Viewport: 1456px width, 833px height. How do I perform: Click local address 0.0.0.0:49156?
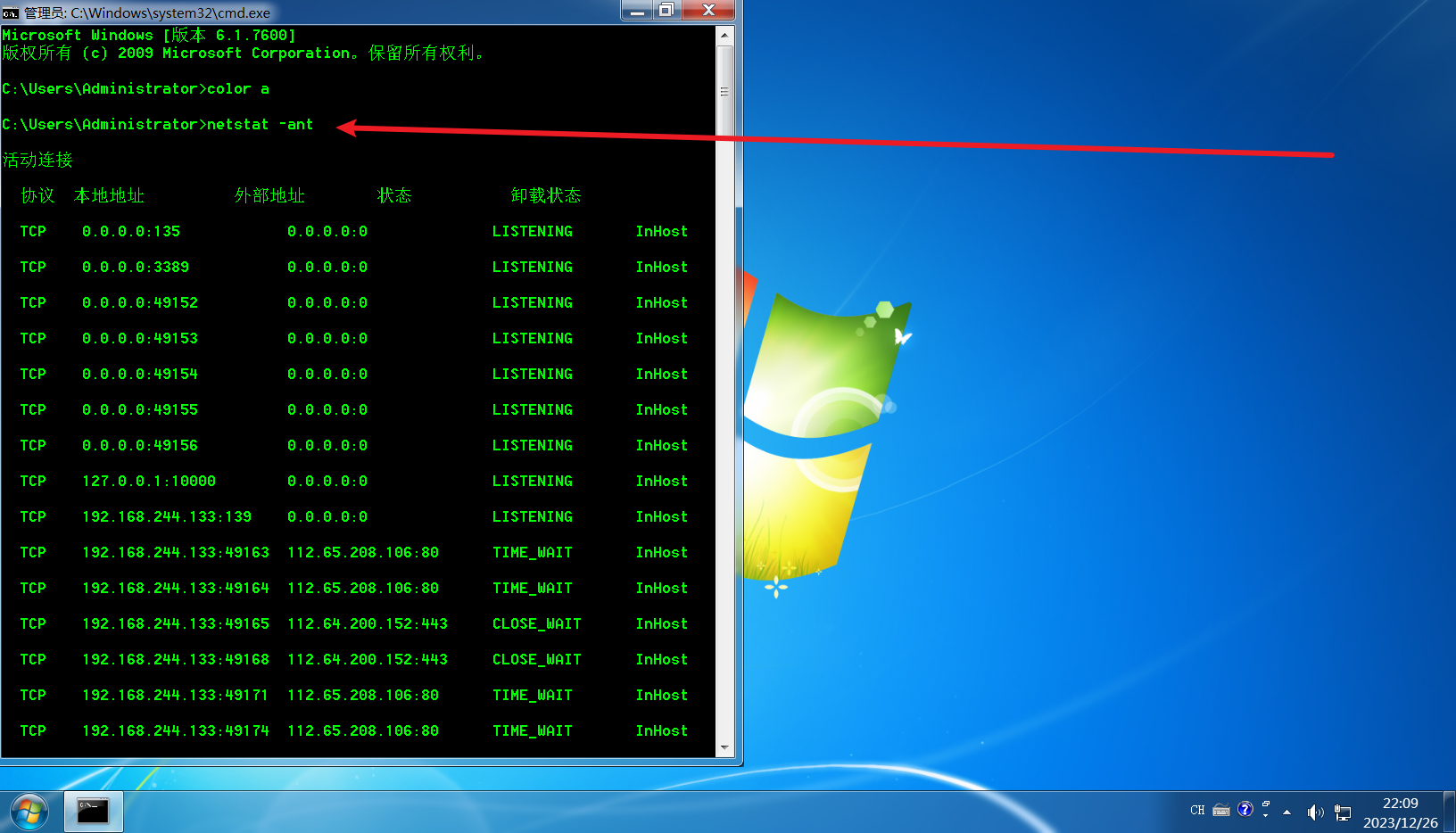pyautogui.click(x=140, y=445)
